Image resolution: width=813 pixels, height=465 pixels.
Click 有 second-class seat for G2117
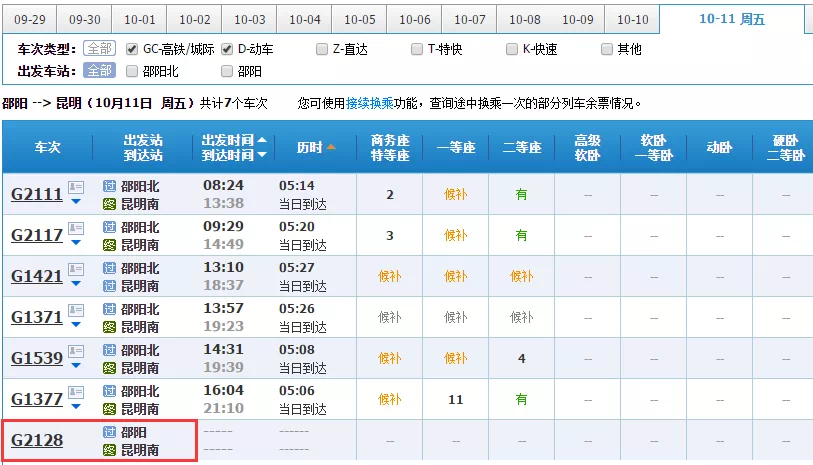522,235
